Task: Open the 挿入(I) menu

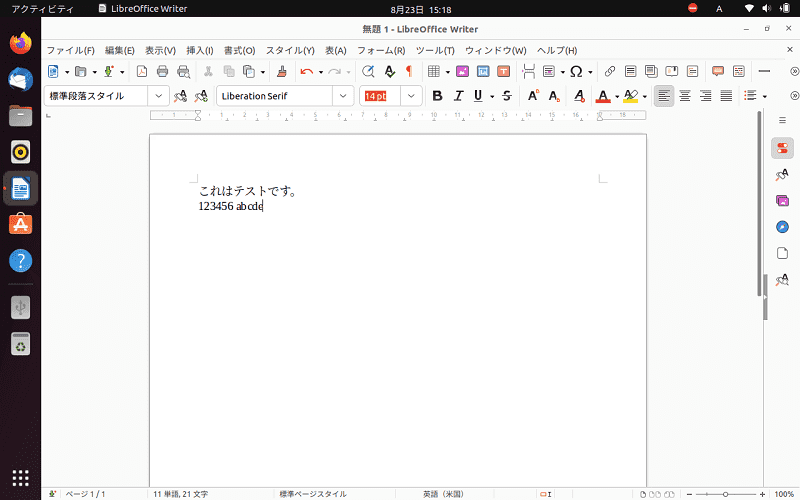Action: (199, 51)
